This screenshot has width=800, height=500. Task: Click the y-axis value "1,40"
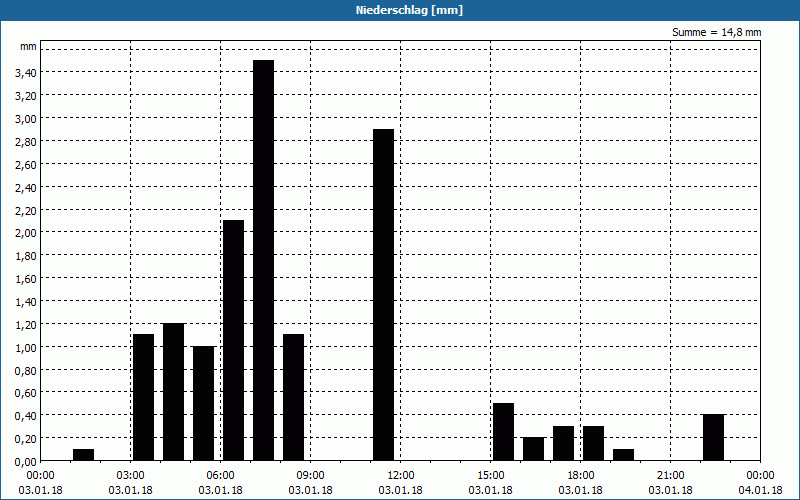tap(26, 302)
